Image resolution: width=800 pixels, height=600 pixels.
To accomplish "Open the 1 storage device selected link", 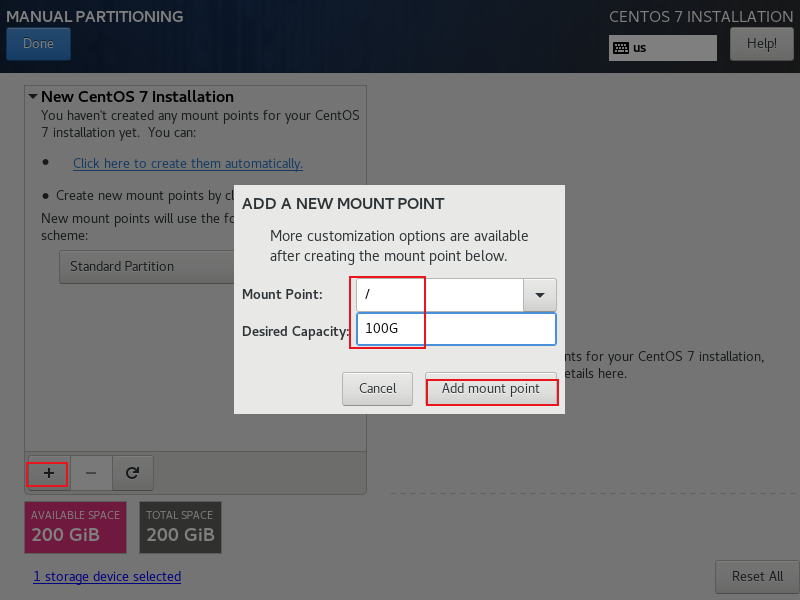I will (x=107, y=577).
